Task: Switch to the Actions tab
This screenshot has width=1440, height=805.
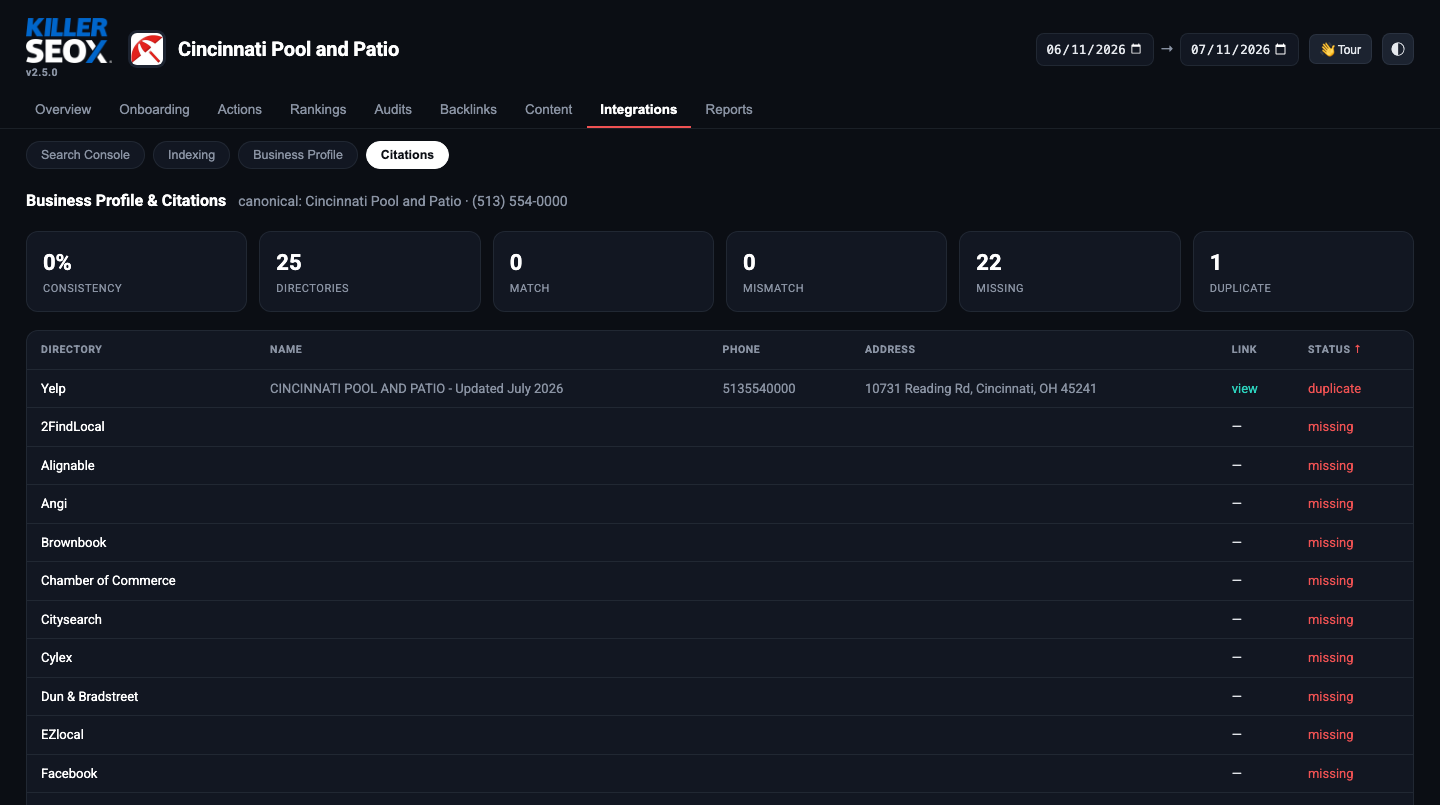Action: click(240, 109)
